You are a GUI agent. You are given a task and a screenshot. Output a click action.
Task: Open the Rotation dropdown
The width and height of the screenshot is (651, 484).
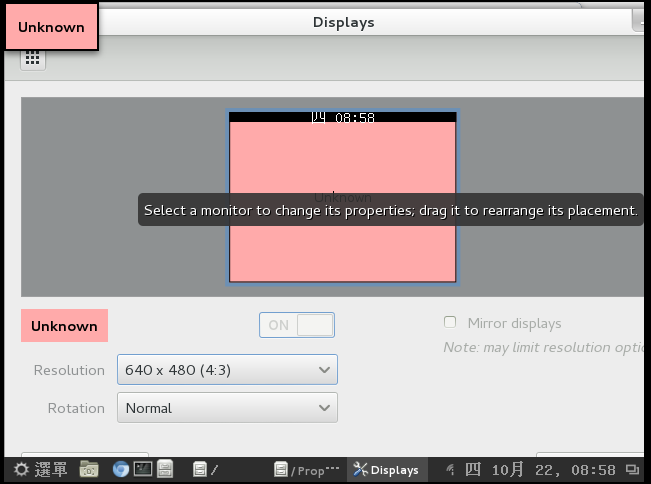pyautogui.click(x=228, y=408)
